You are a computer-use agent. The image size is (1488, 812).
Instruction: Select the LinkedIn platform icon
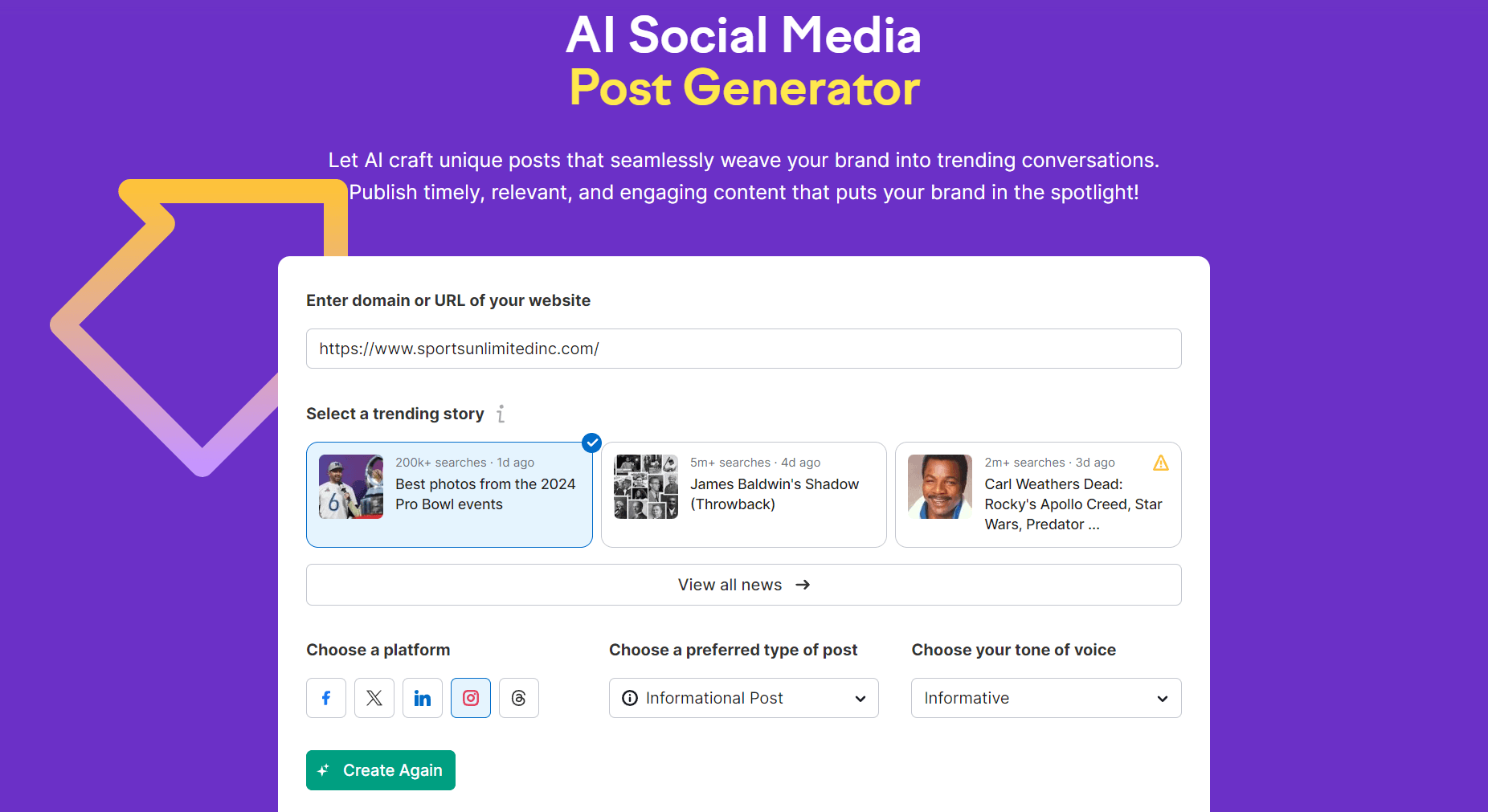pyautogui.click(x=422, y=698)
